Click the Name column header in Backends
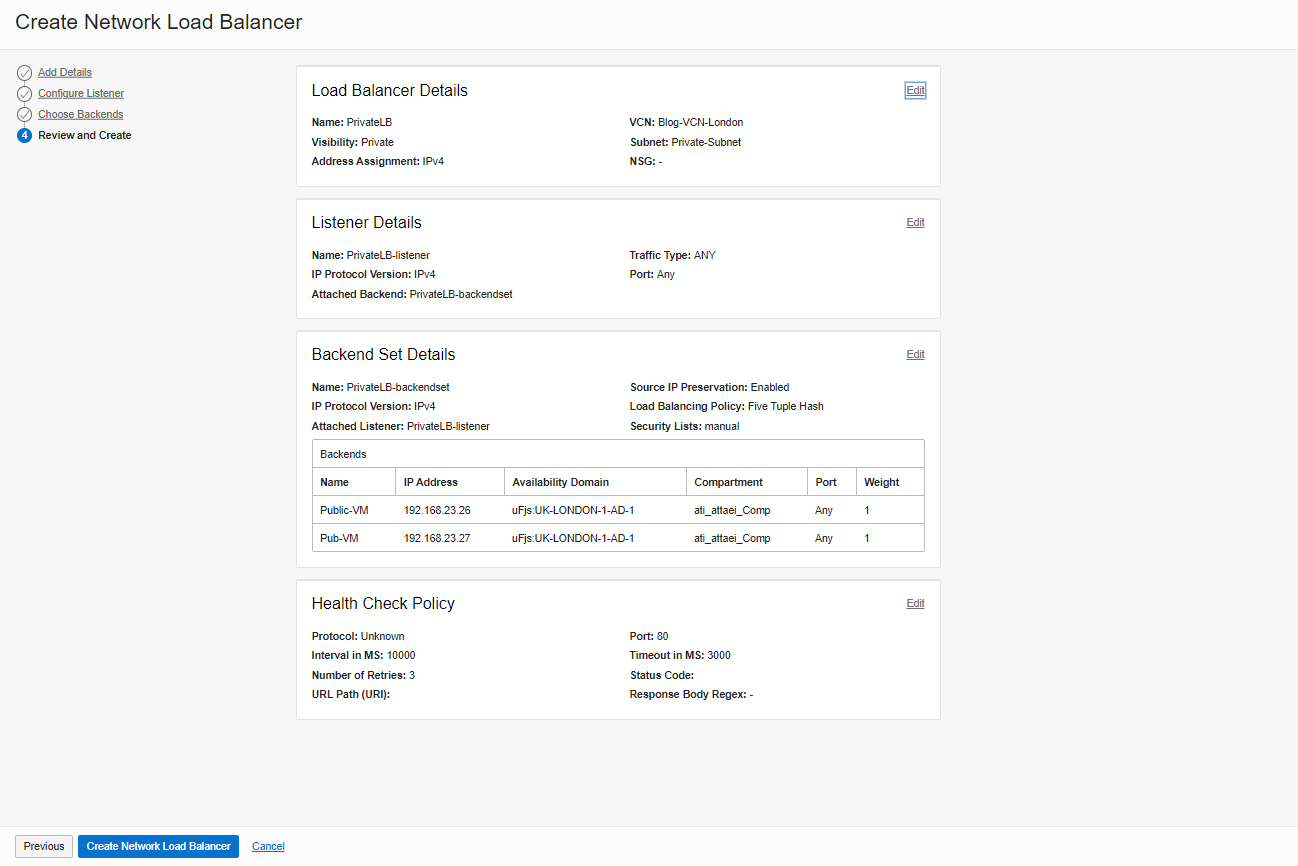The image size is (1298, 866). click(x=335, y=482)
